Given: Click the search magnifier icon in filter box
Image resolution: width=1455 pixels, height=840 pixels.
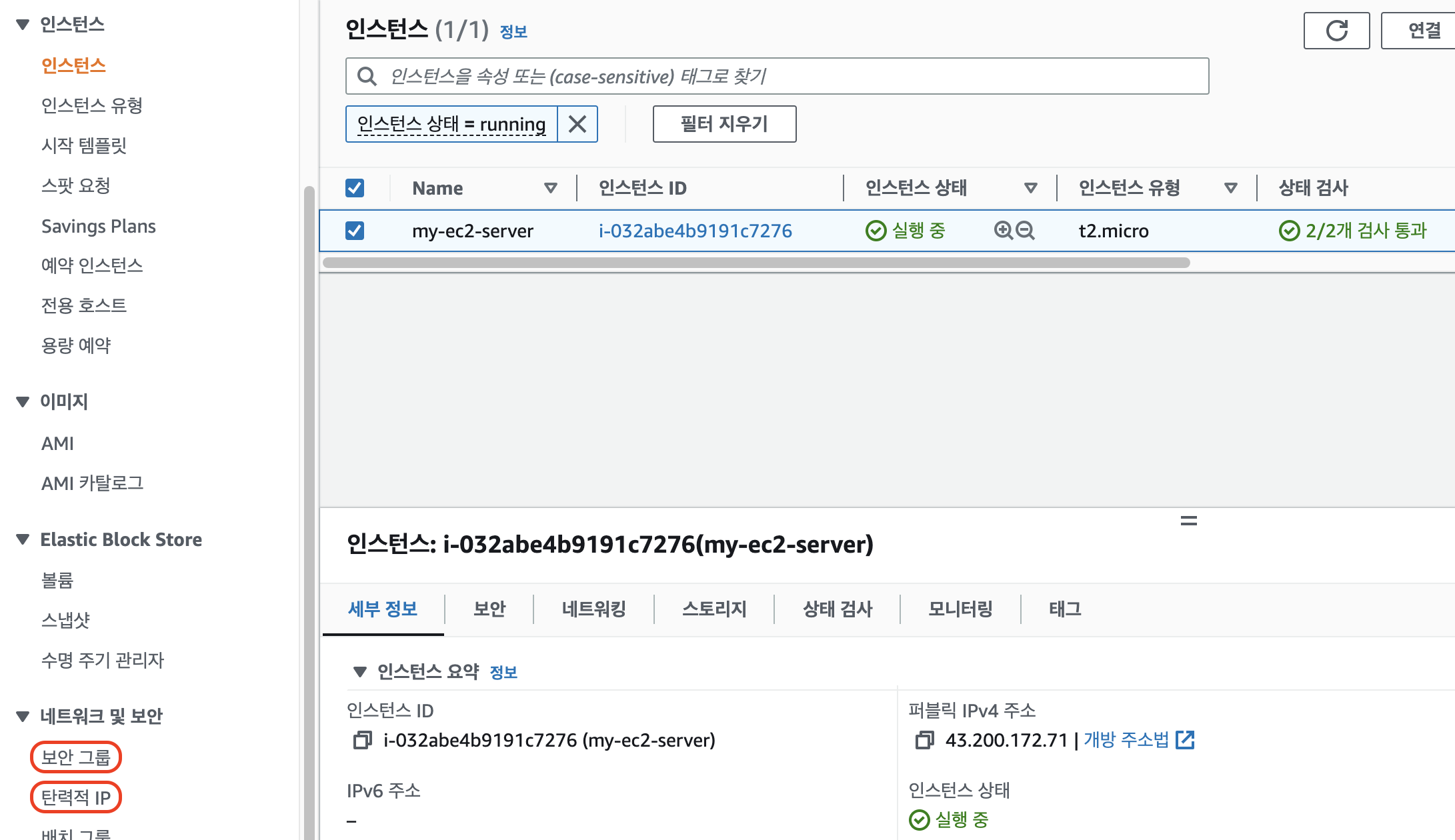Looking at the screenshot, I should click(367, 77).
